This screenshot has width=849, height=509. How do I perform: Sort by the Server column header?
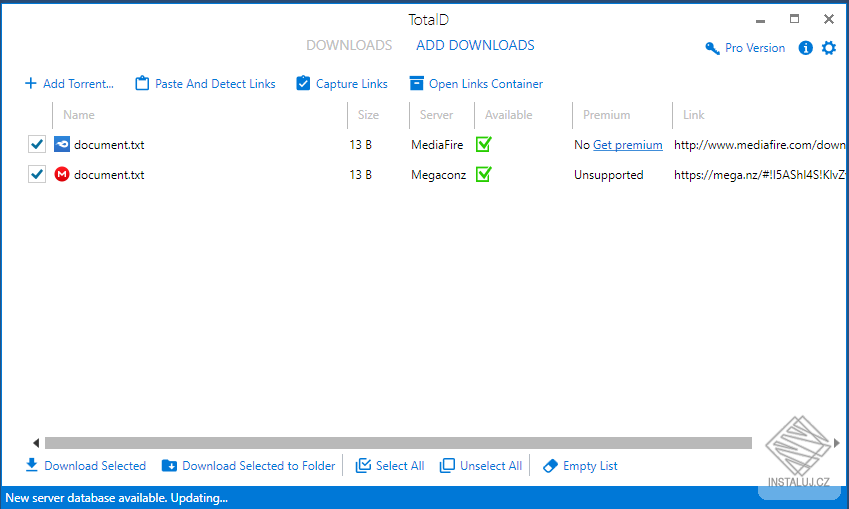click(x=436, y=115)
